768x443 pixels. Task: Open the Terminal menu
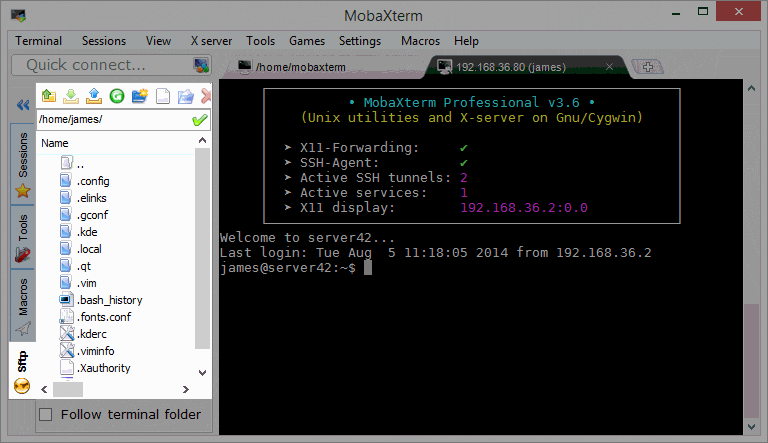[38, 41]
